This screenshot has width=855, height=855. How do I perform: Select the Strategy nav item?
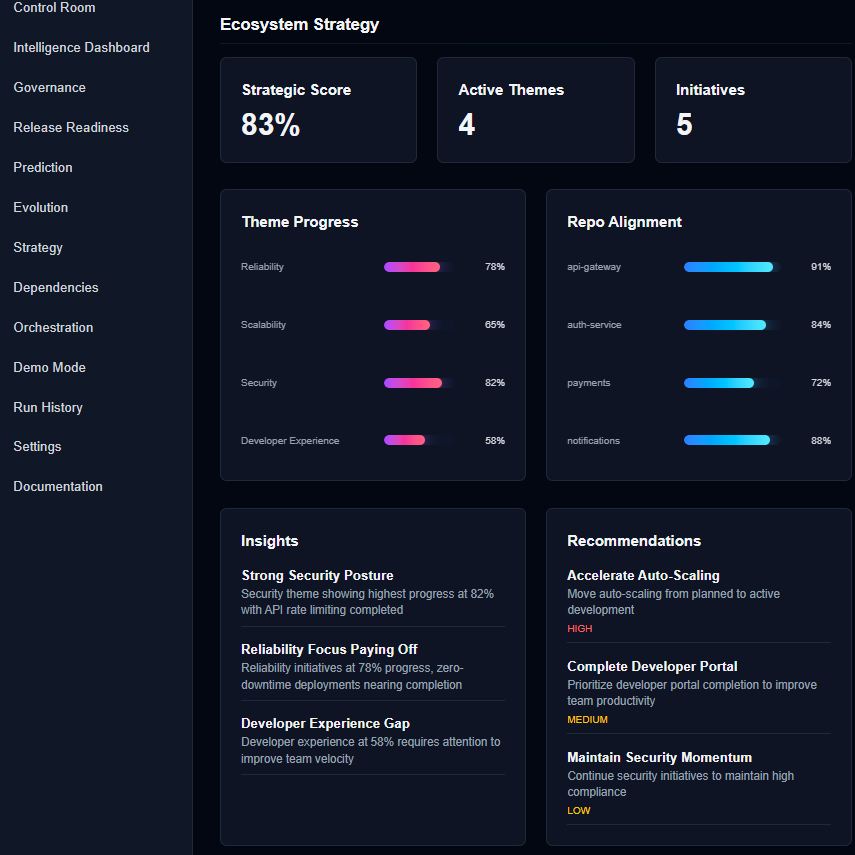click(x=37, y=247)
